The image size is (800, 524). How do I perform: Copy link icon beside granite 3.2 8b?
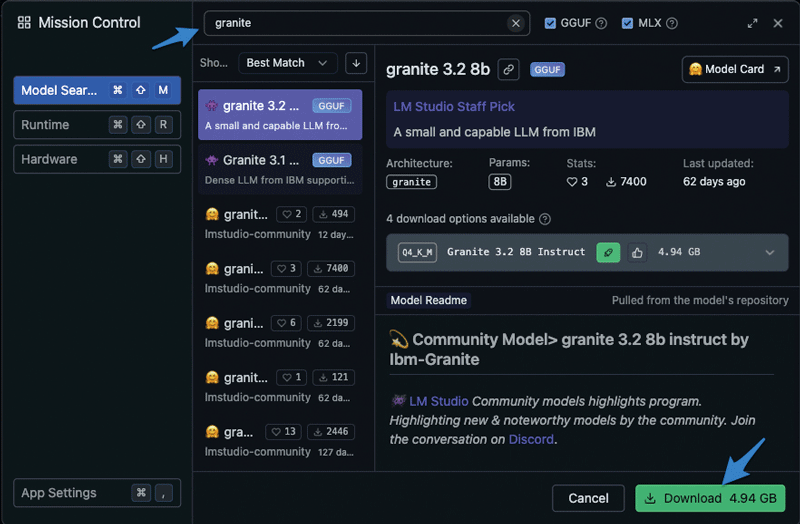(509, 69)
